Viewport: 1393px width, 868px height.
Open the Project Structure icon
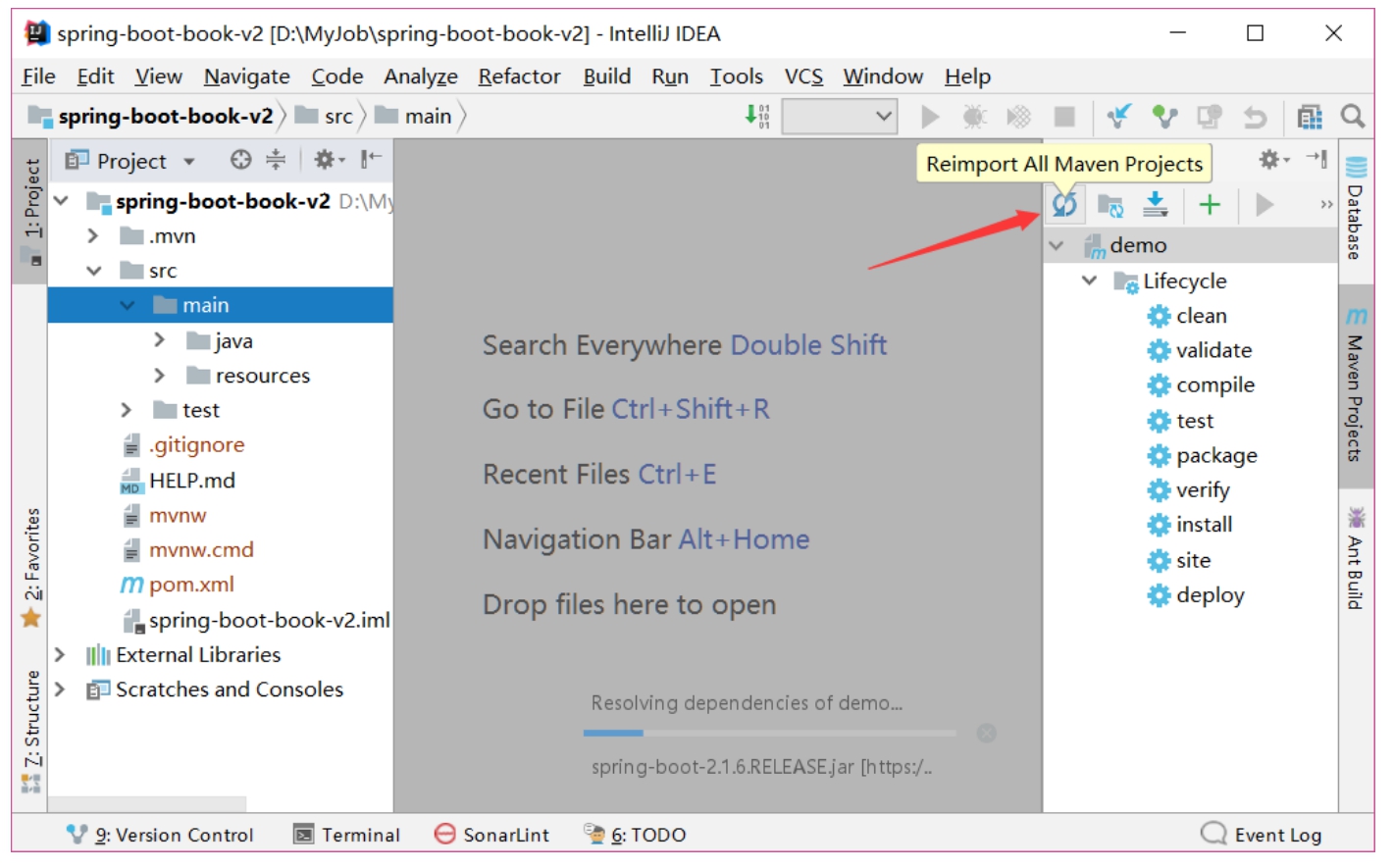[x=1310, y=117]
